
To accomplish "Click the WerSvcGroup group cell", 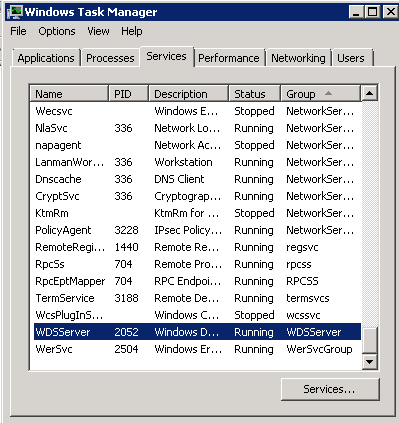I will [x=319, y=349].
